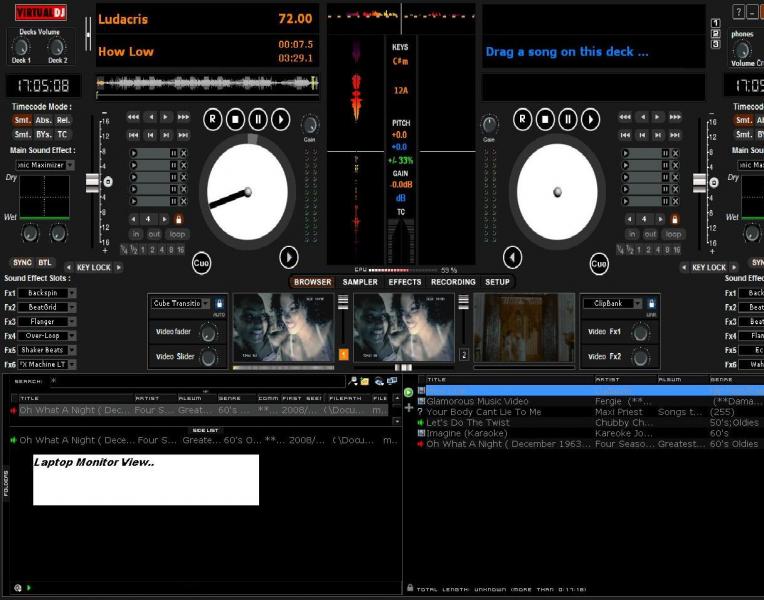The image size is (764, 600).
Task: Click the R button on the empty right deck
Action: coord(522,119)
